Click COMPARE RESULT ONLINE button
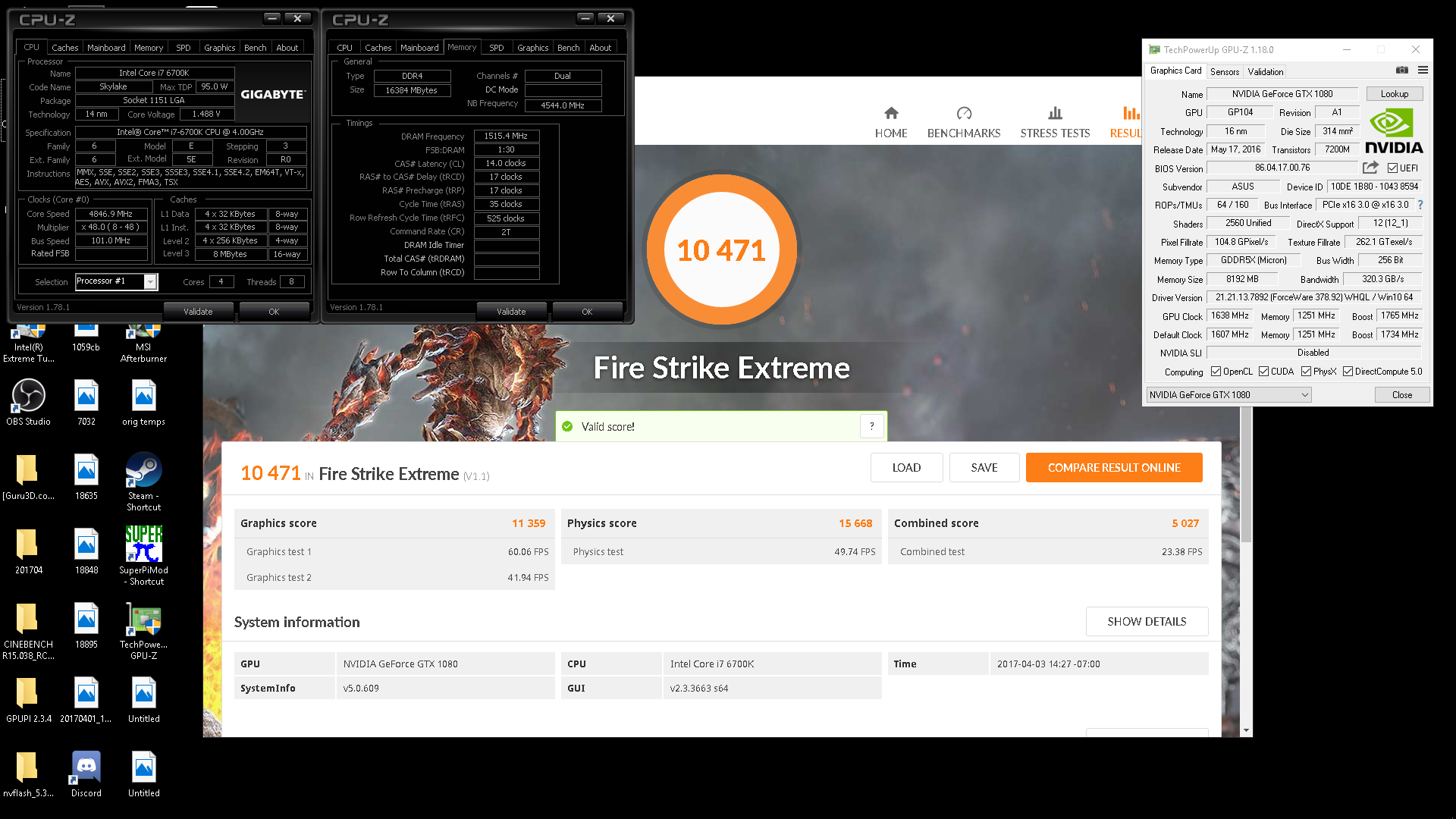Image resolution: width=1456 pixels, height=819 pixels. coord(1114,467)
